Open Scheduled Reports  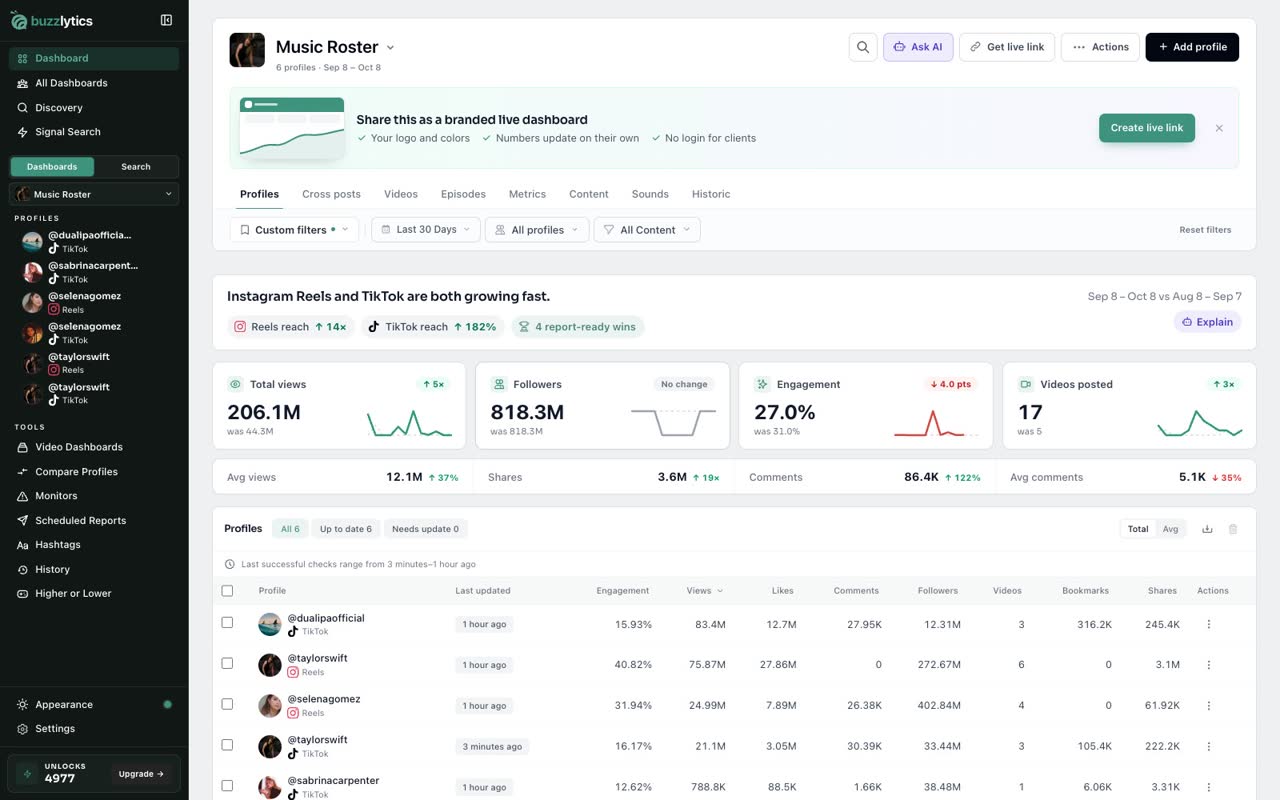click(94, 521)
